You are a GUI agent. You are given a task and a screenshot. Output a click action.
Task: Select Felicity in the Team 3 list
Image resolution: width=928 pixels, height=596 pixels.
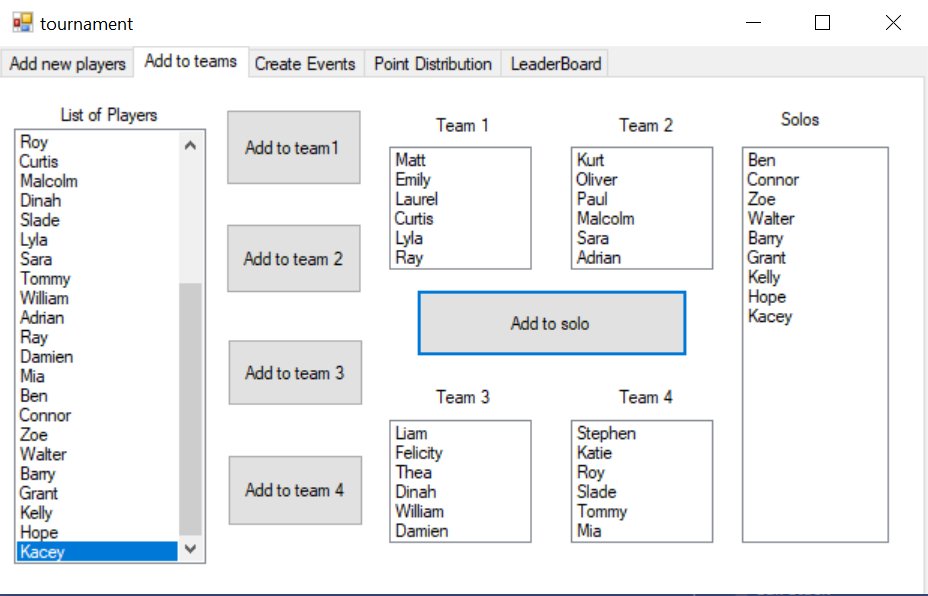[x=460, y=453]
